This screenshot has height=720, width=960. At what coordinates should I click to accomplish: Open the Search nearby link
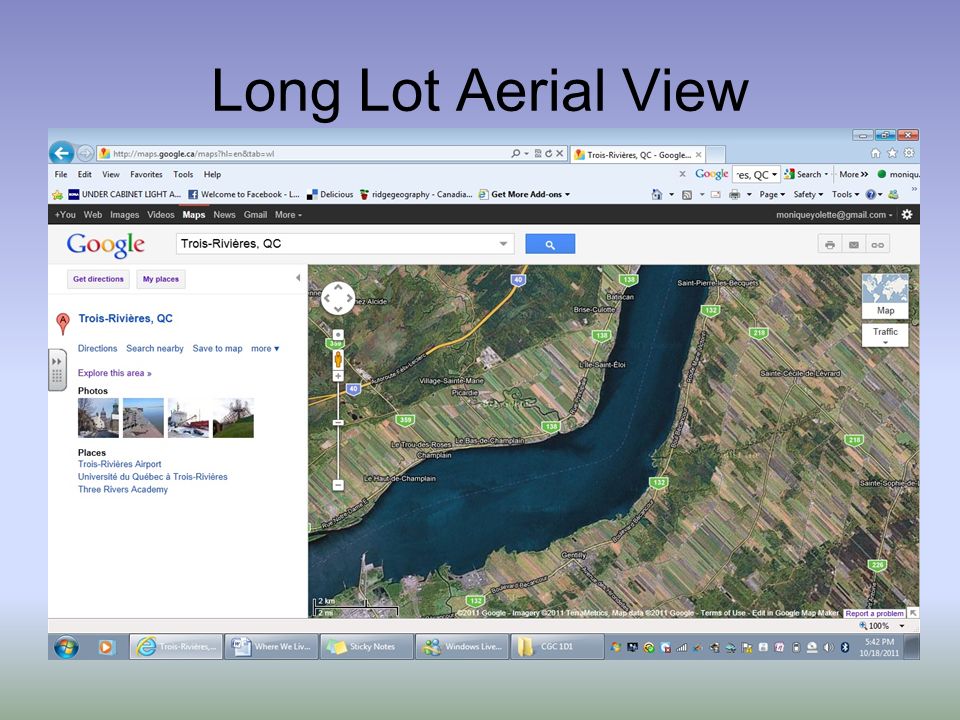[155, 348]
